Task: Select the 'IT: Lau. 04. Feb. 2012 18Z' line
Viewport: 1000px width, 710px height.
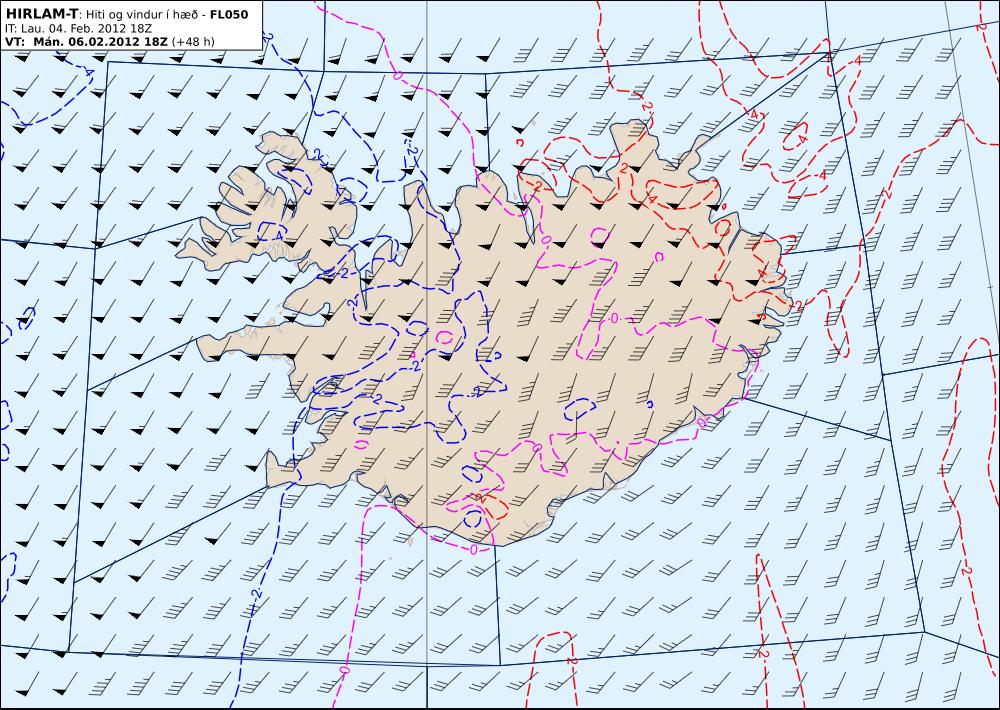Action: click(x=78, y=29)
